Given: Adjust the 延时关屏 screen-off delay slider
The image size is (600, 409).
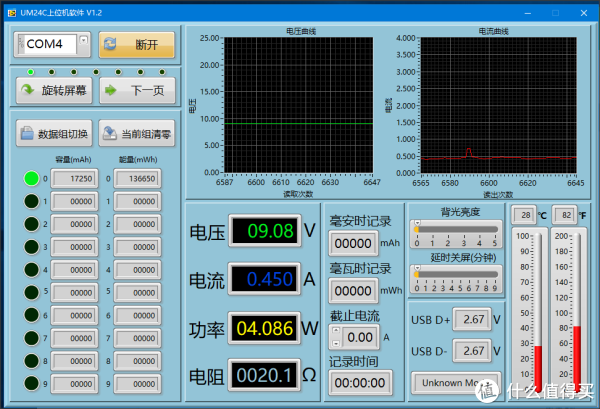Looking at the screenshot, I should pyautogui.click(x=456, y=274).
